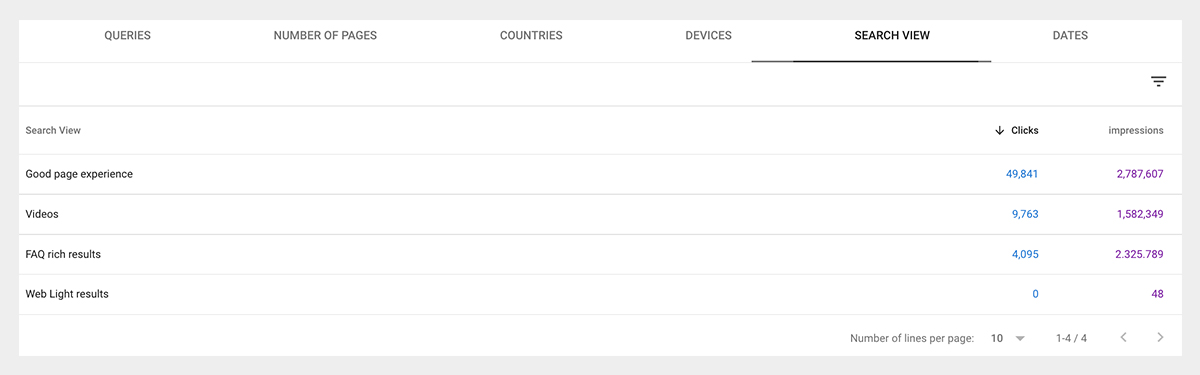This screenshot has height=375, width=1200.
Task: Click the 49,841 clicks value
Action: coord(1022,174)
